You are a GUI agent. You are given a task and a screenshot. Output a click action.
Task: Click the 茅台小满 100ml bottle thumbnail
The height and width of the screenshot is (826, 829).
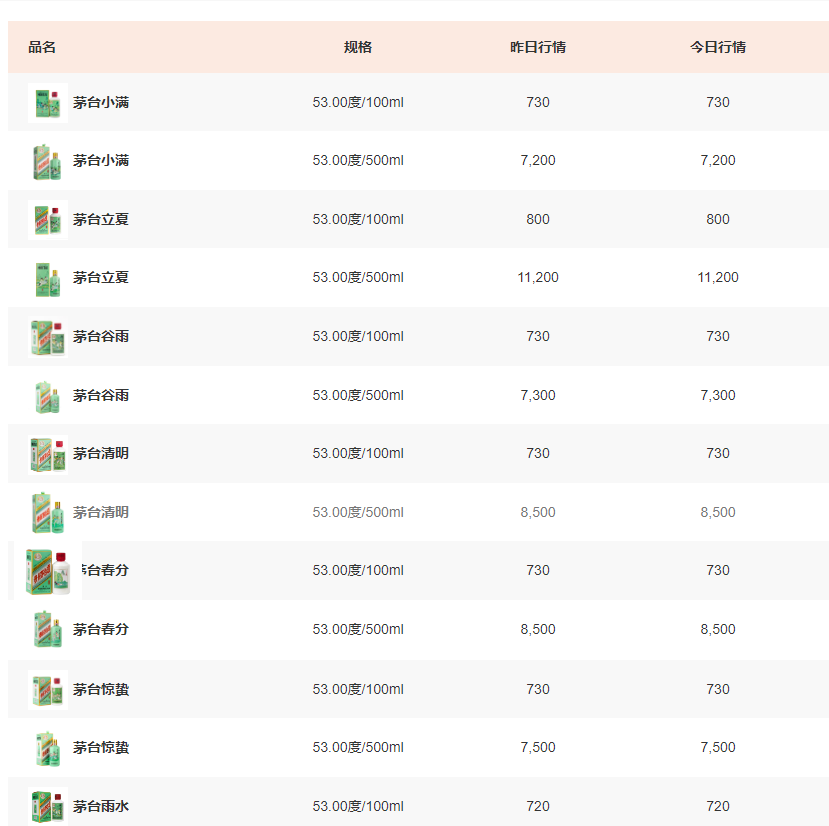tap(48, 103)
